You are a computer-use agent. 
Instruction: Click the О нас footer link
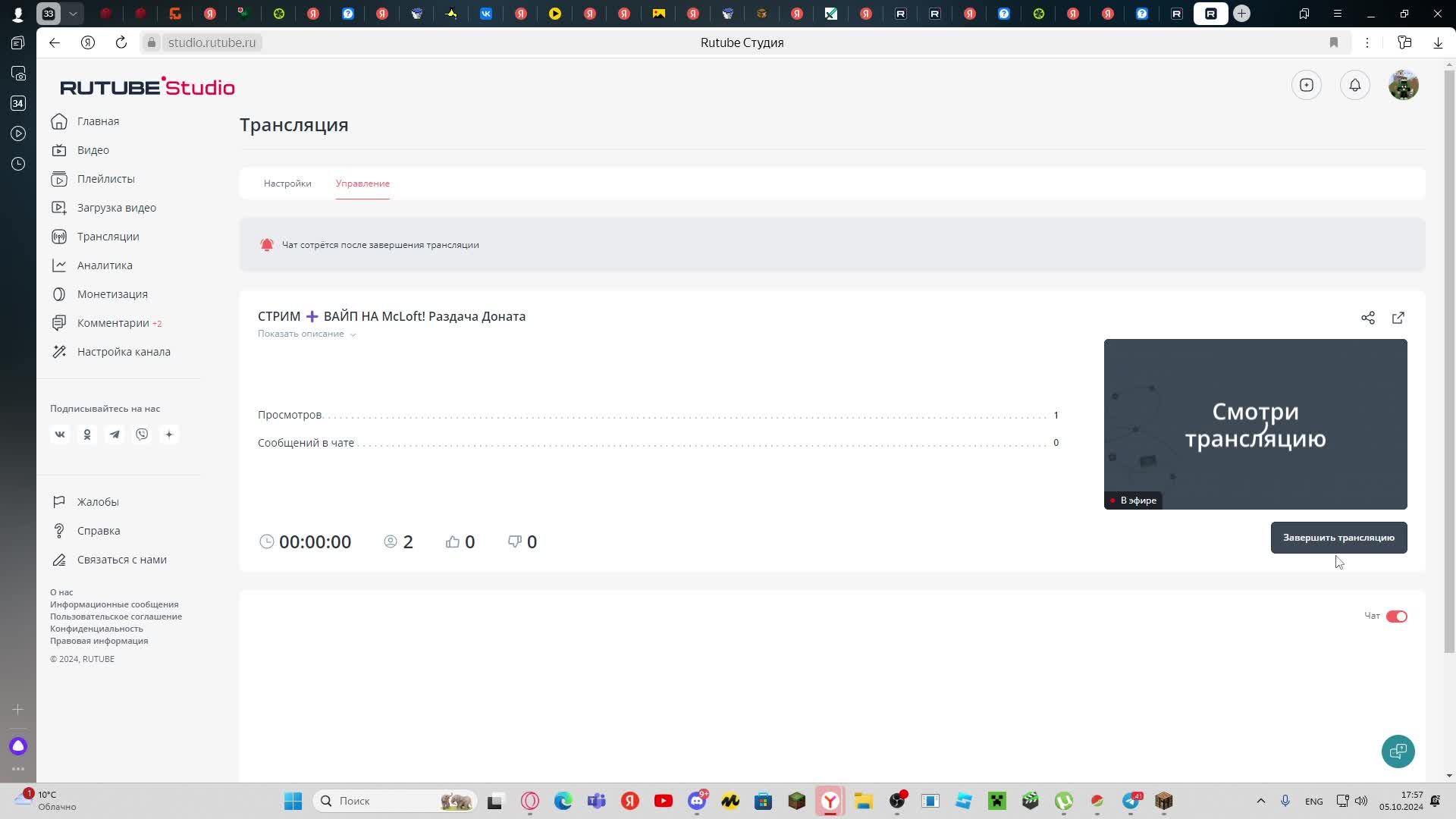[x=61, y=592]
